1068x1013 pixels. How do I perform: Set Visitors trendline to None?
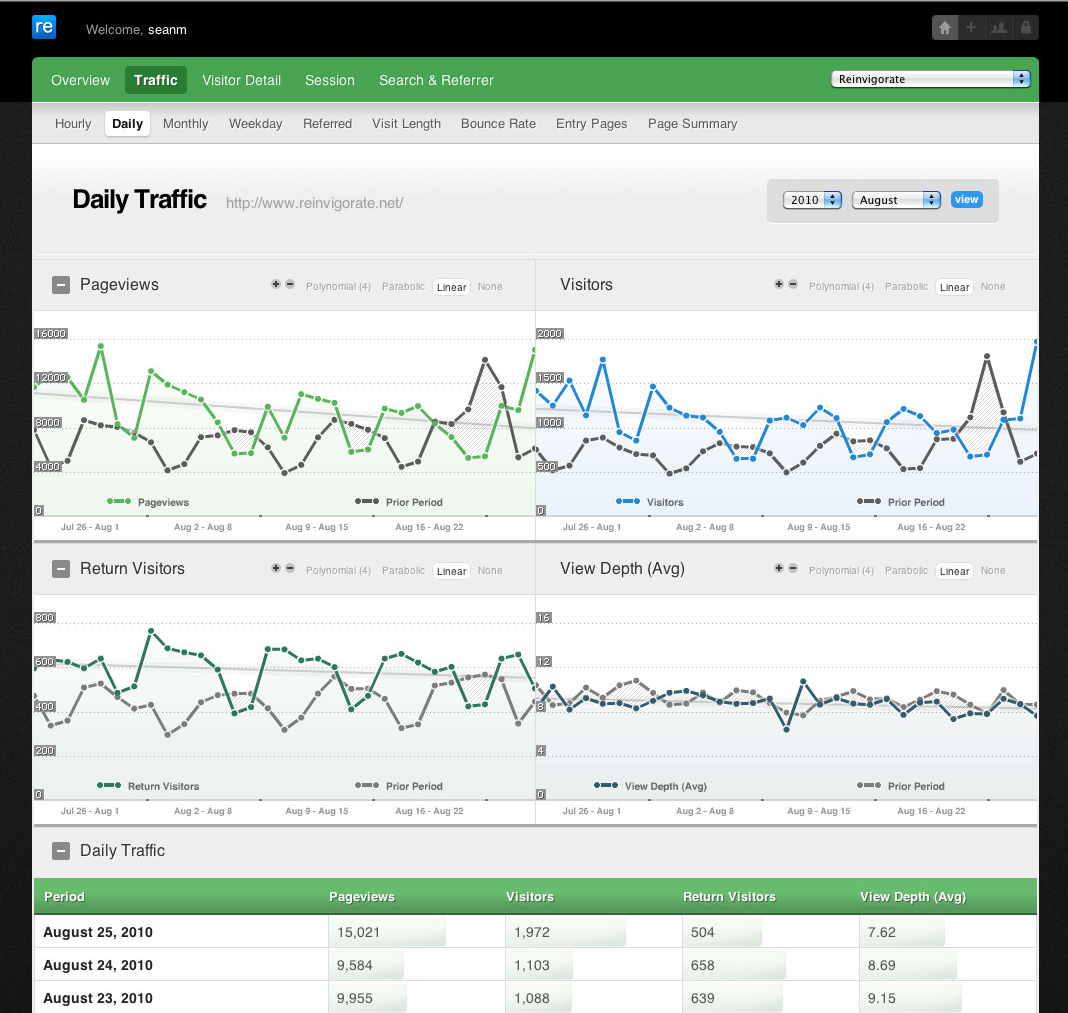pyautogui.click(x=993, y=287)
